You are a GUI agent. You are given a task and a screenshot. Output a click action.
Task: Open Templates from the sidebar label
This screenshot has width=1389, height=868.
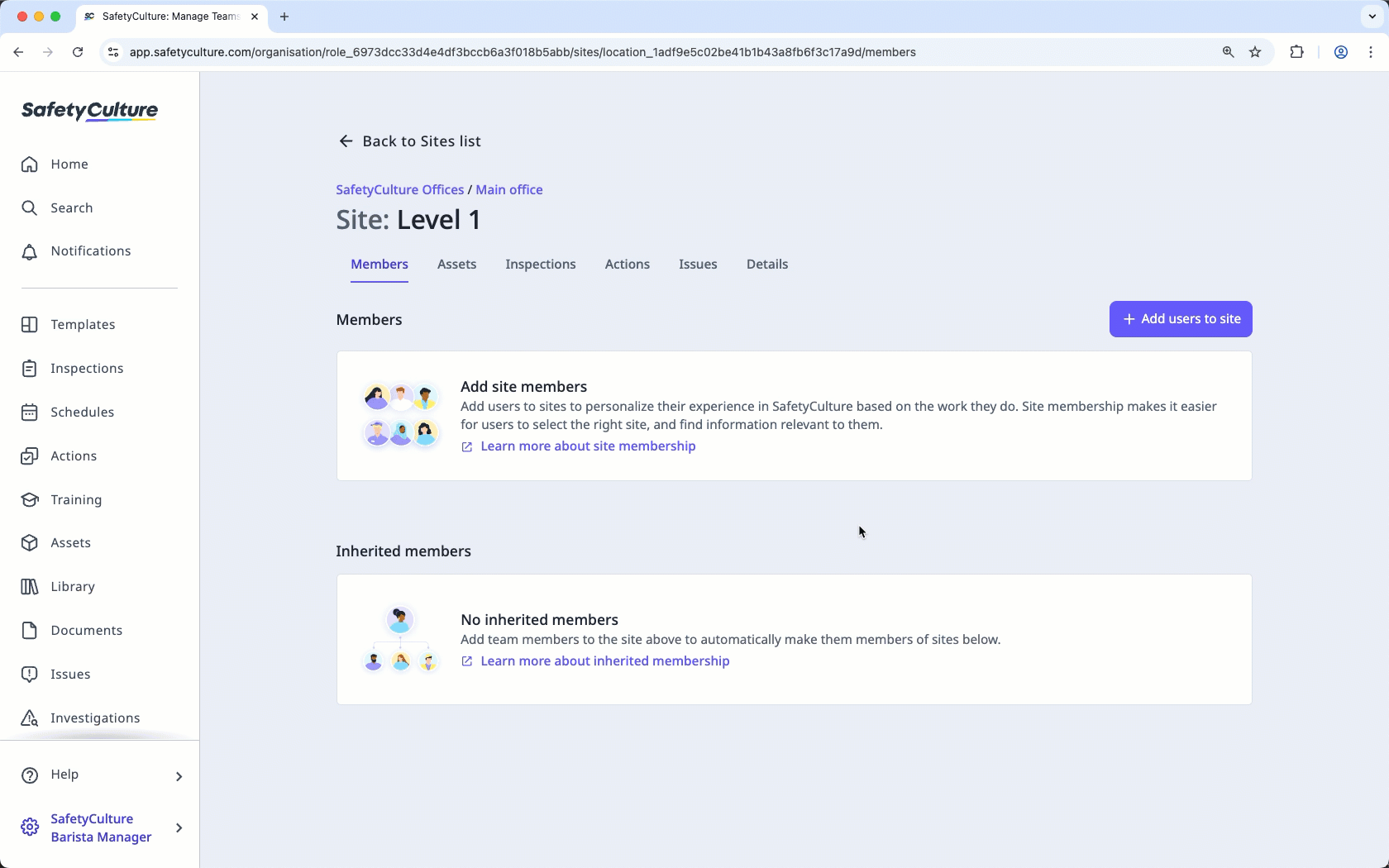tap(83, 325)
